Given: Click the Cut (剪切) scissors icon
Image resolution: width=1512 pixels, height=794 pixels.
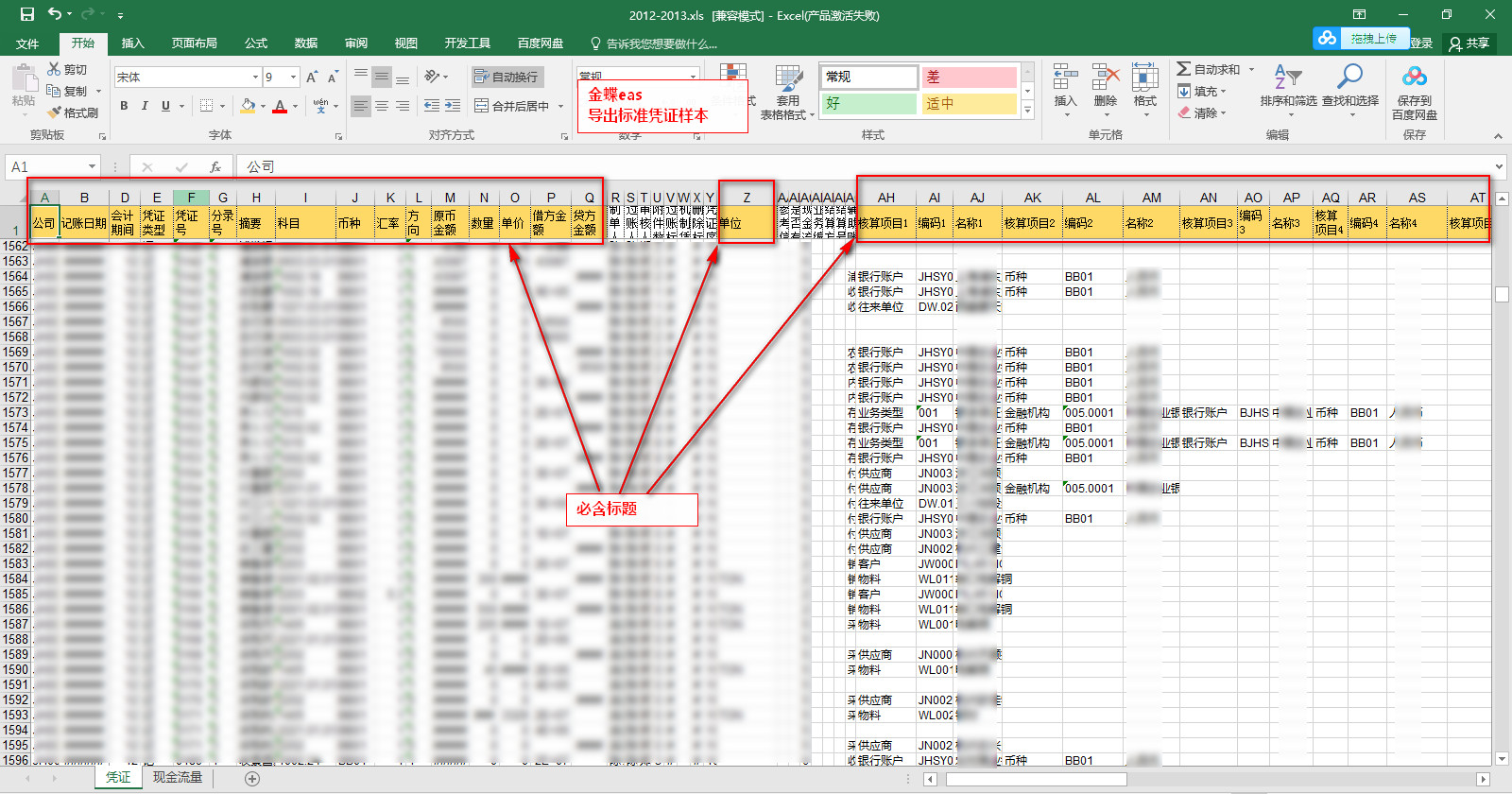Looking at the screenshot, I should point(55,69).
